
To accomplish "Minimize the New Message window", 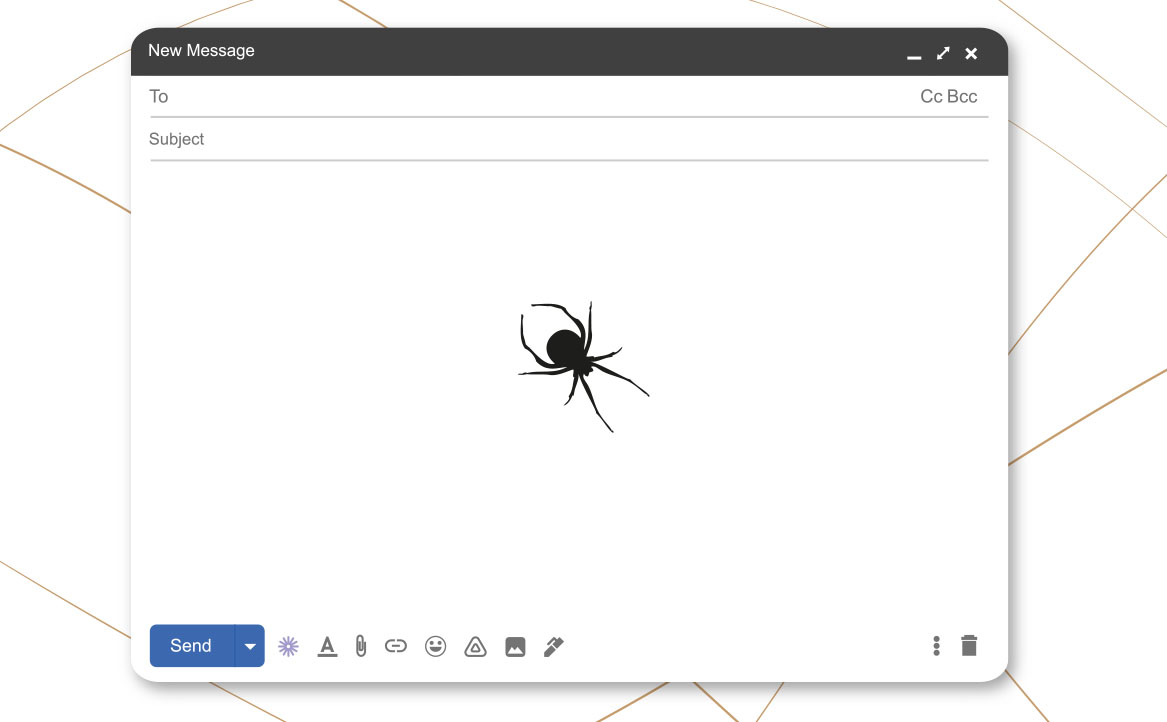I will (x=914, y=57).
